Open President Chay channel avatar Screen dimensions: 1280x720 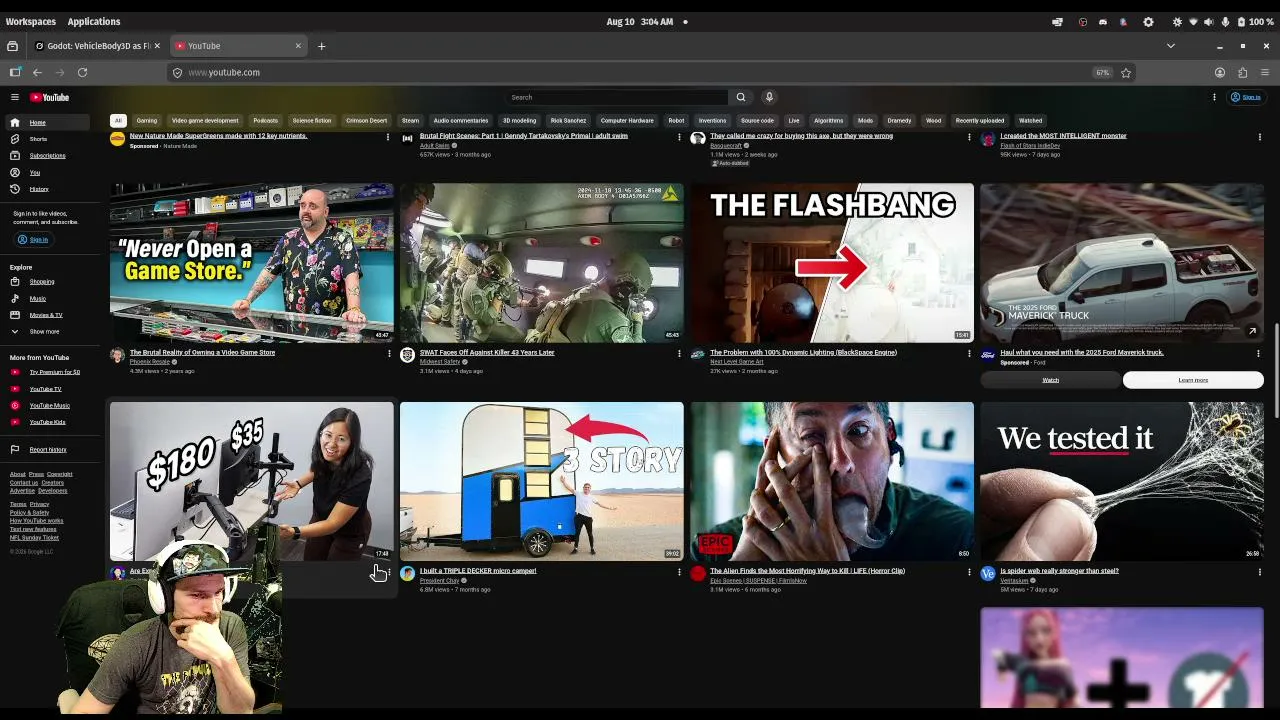407,573
